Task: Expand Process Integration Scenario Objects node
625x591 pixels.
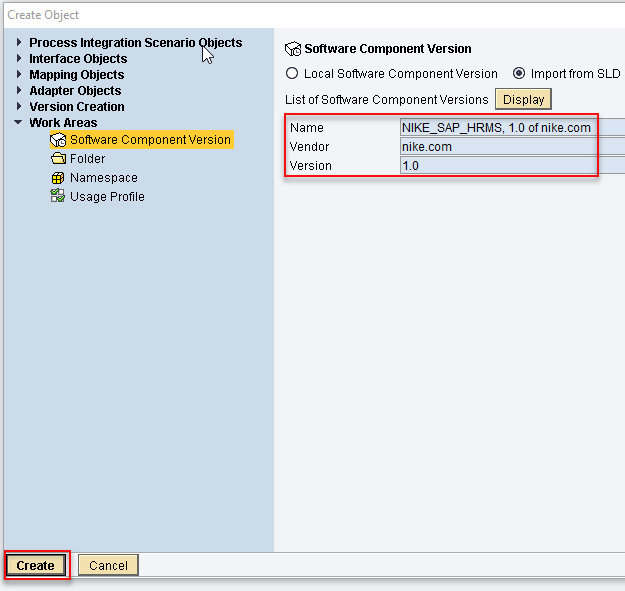Action: 19,42
